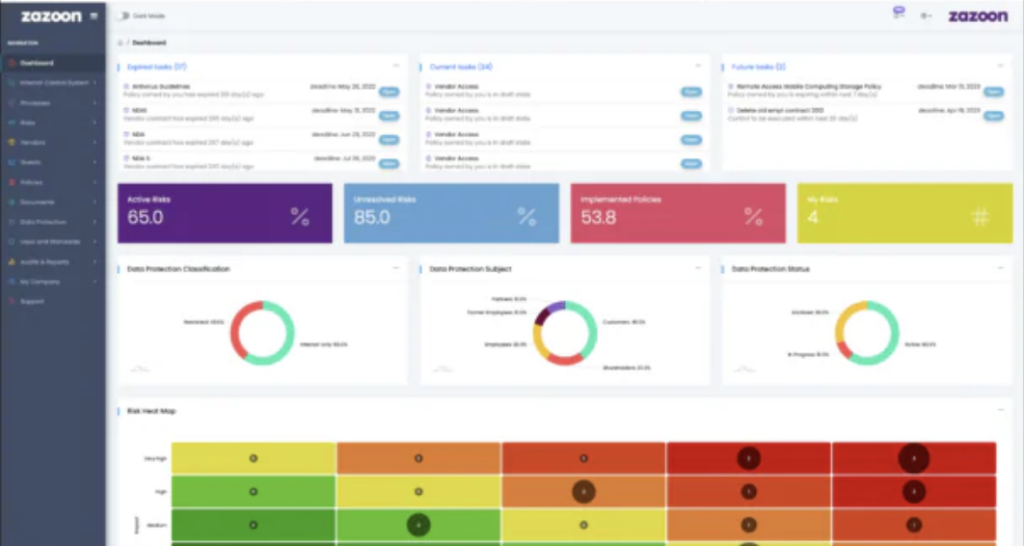Select Dashboard in the sidebar
Image resolution: width=1024 pixels, height=546 pixels.
click(x=52, y=63)
